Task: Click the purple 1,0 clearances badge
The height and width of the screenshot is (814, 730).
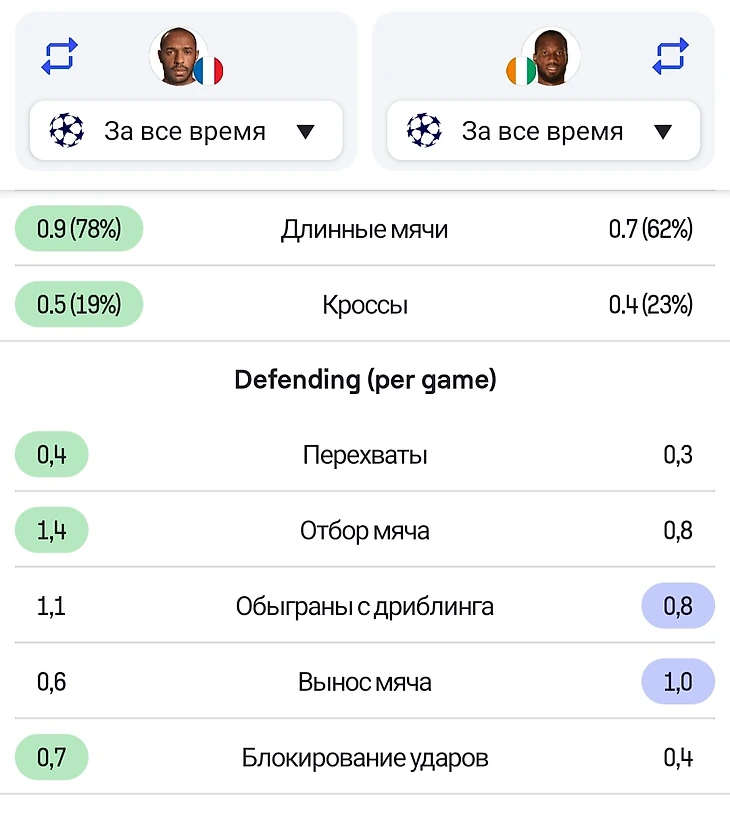Action: pyautogui.click(x=678, y=682)
